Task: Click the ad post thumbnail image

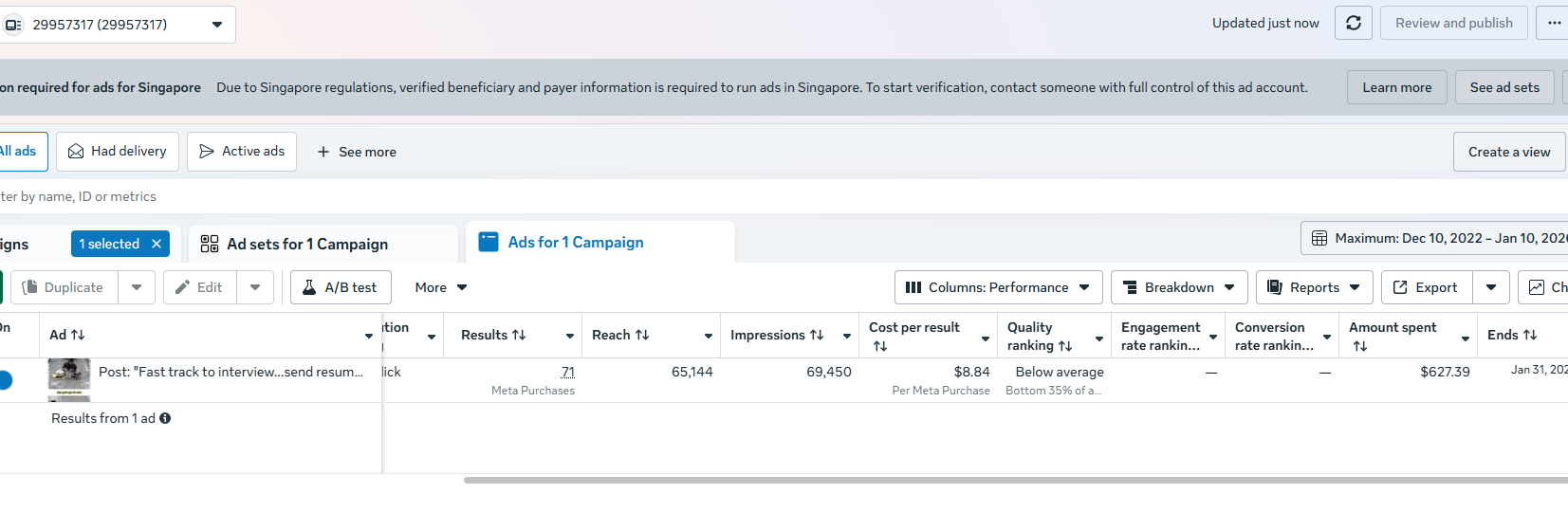Action: 69,378
